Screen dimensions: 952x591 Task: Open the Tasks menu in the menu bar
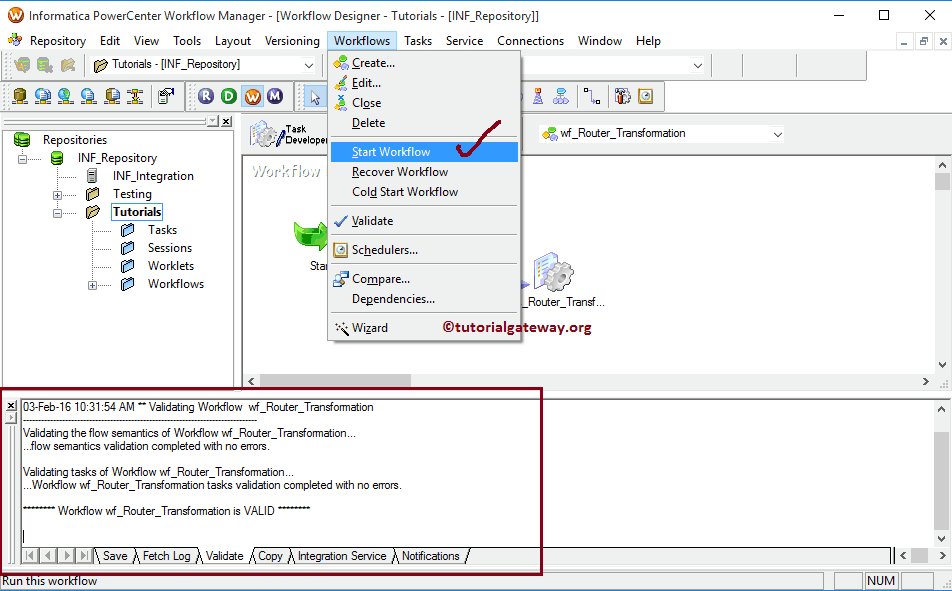tap(418, 41)
